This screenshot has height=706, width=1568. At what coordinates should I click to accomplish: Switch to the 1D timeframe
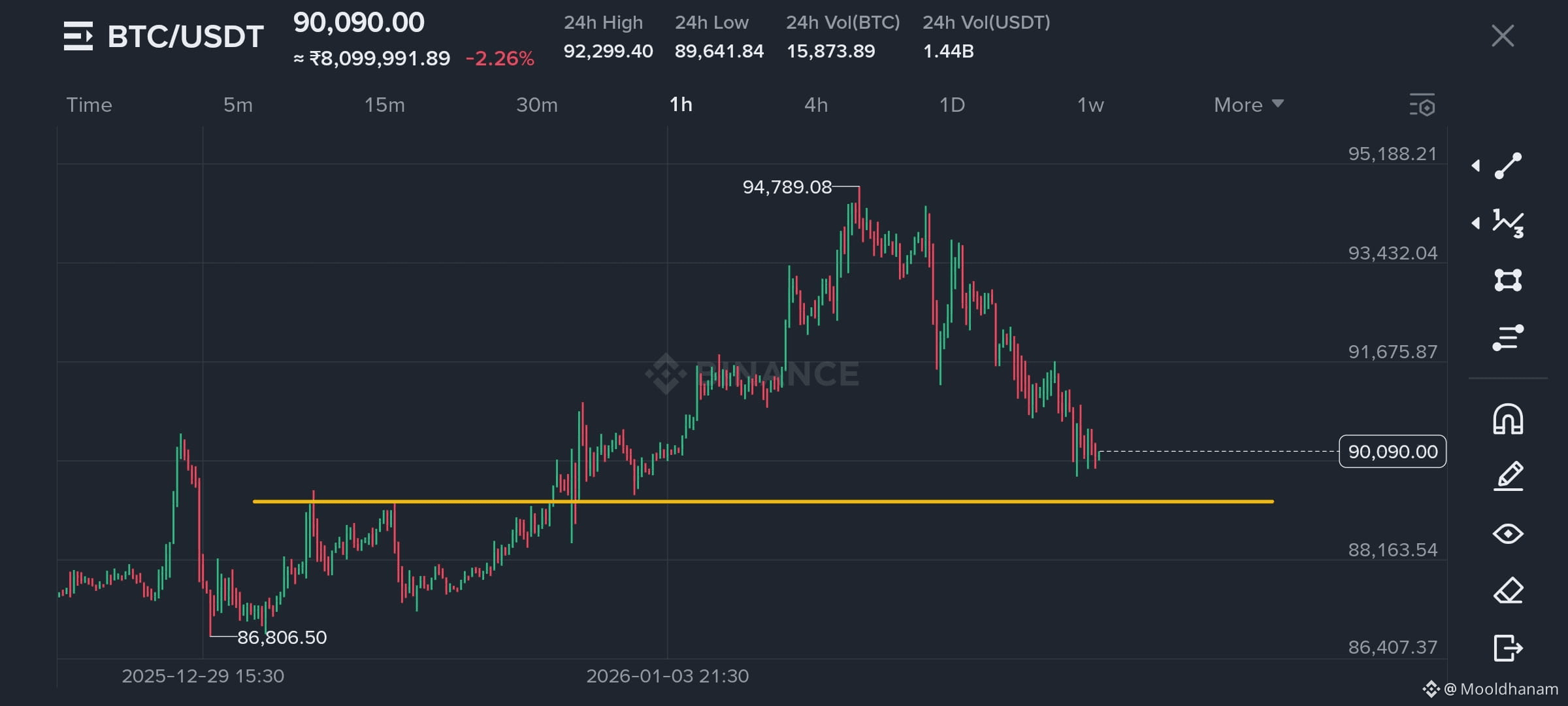point(952,105)
